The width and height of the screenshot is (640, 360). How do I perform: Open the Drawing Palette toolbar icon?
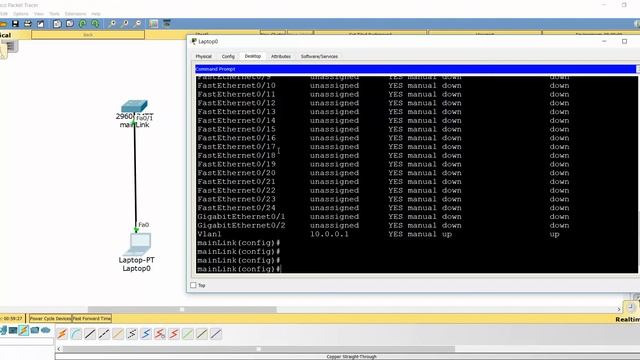pyautogui.click(x=153, y=24)
